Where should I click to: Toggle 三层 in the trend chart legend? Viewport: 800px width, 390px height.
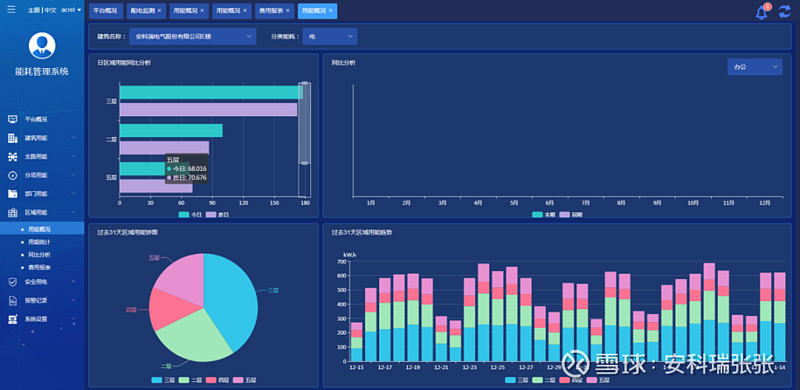[517, 380]
